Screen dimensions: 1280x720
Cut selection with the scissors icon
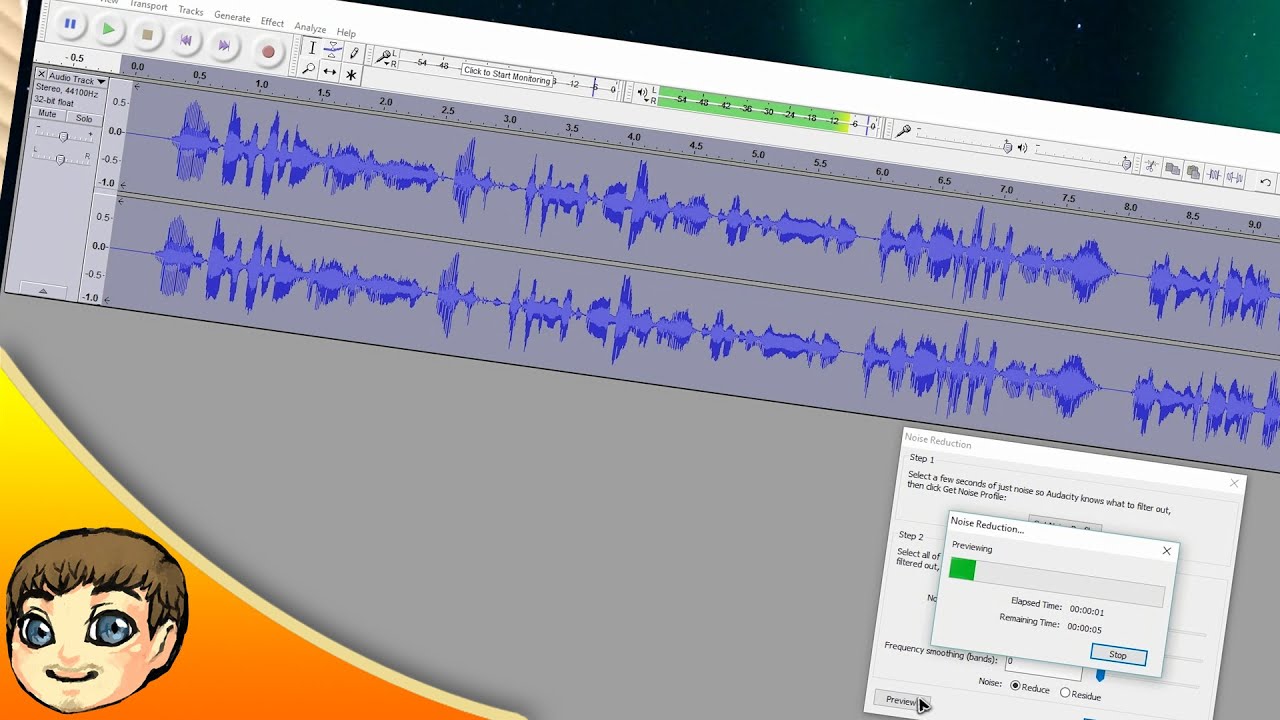tap(1152, 166)
